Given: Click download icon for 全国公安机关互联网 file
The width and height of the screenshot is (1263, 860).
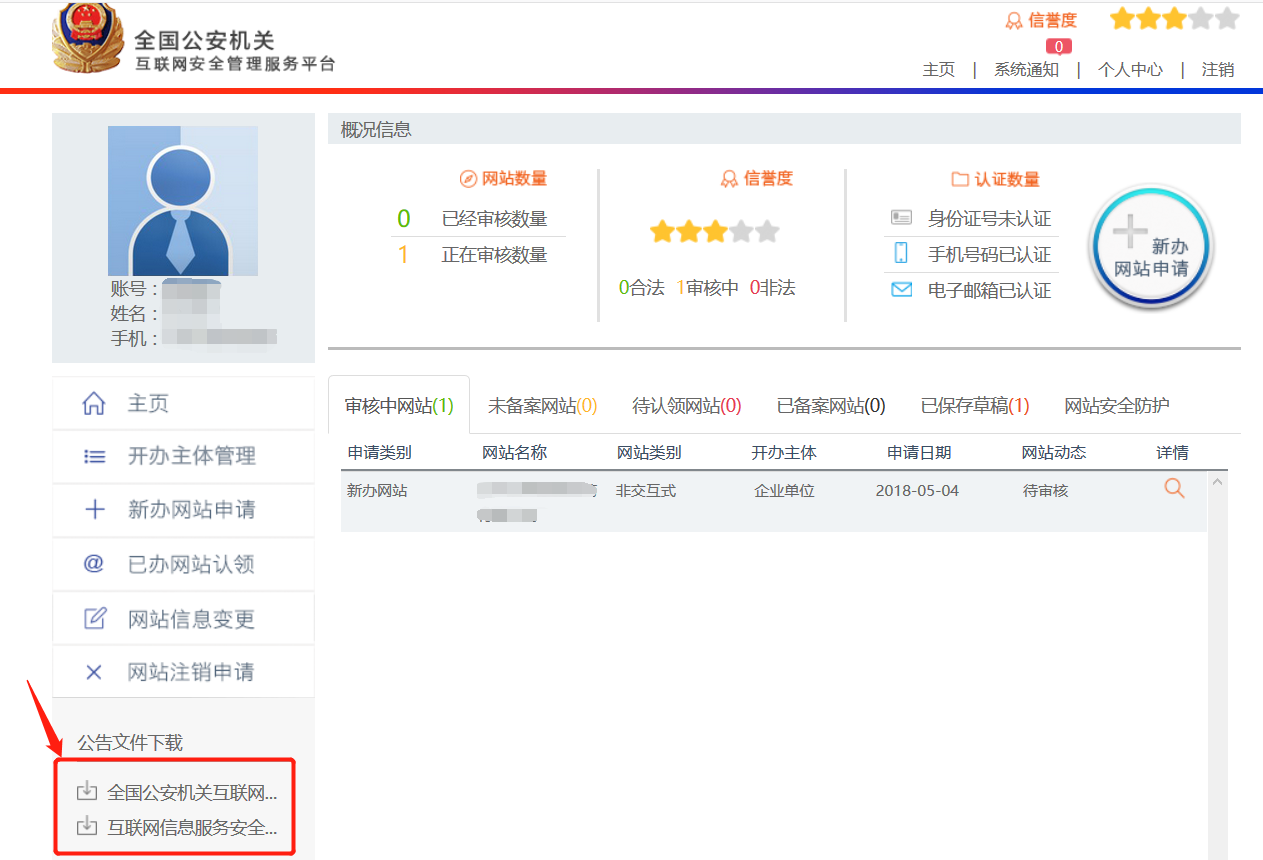Looking at the screenshot, I should [x=88, y=792].
